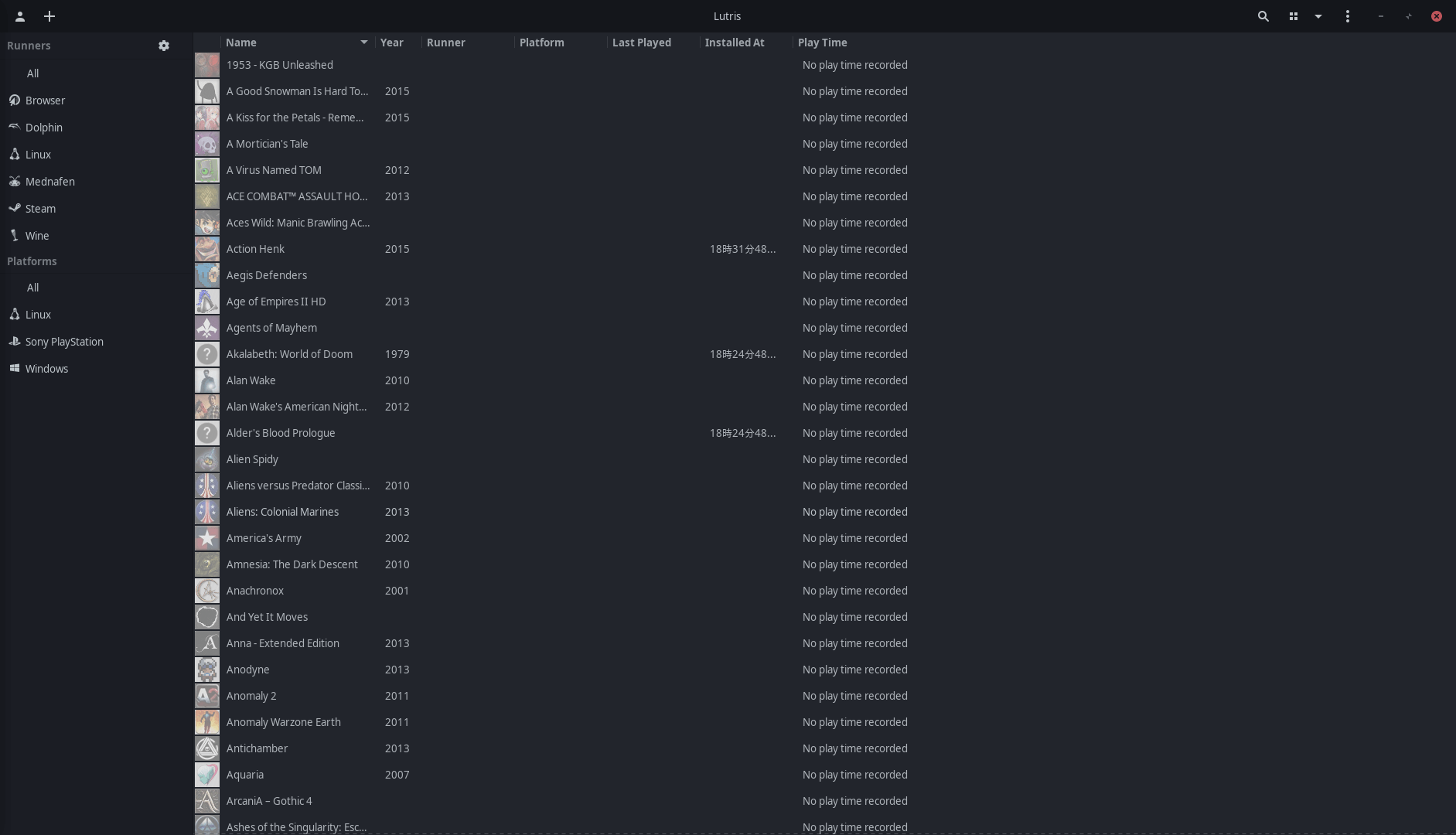Image resolution: width=1456 pixels, height=835 pixels.
Task: Select Anomaly Warzone Earth row
Action: click(x=824, y=722)
